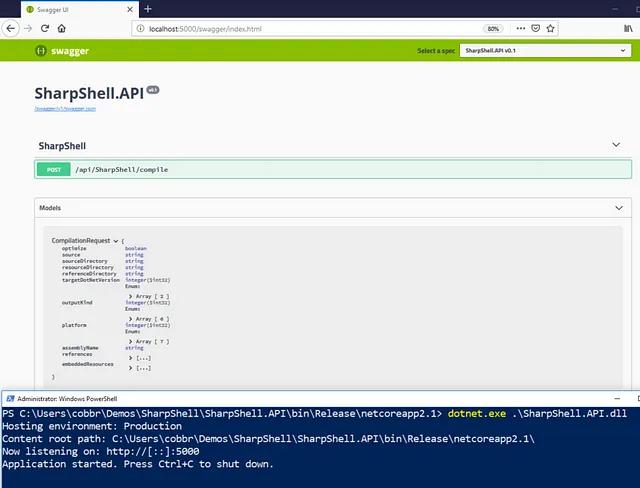The image size is (640, 488).
Task: Open the Firefox library icon
Action: point(628,29)
